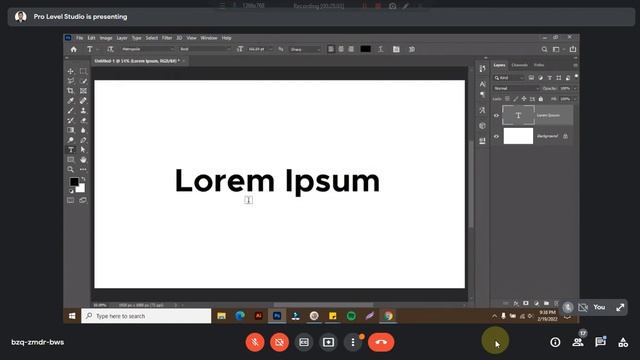Open the font family dropdown
Screen dimensions: 640x360
coord(147,49)
